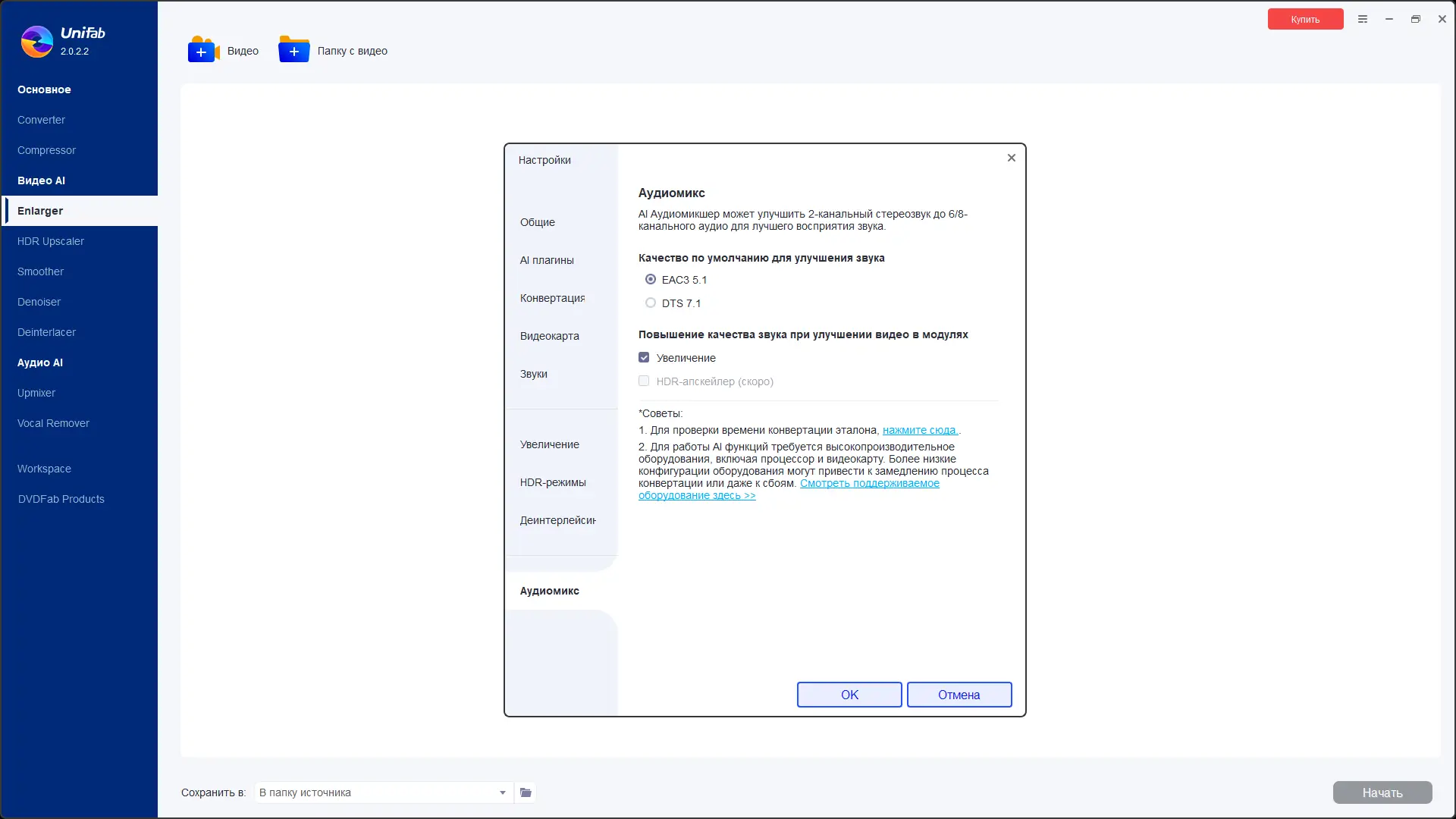Click the restore window icon
The height and width of the screenshot is (819, 1456).
pos(1415,19)
